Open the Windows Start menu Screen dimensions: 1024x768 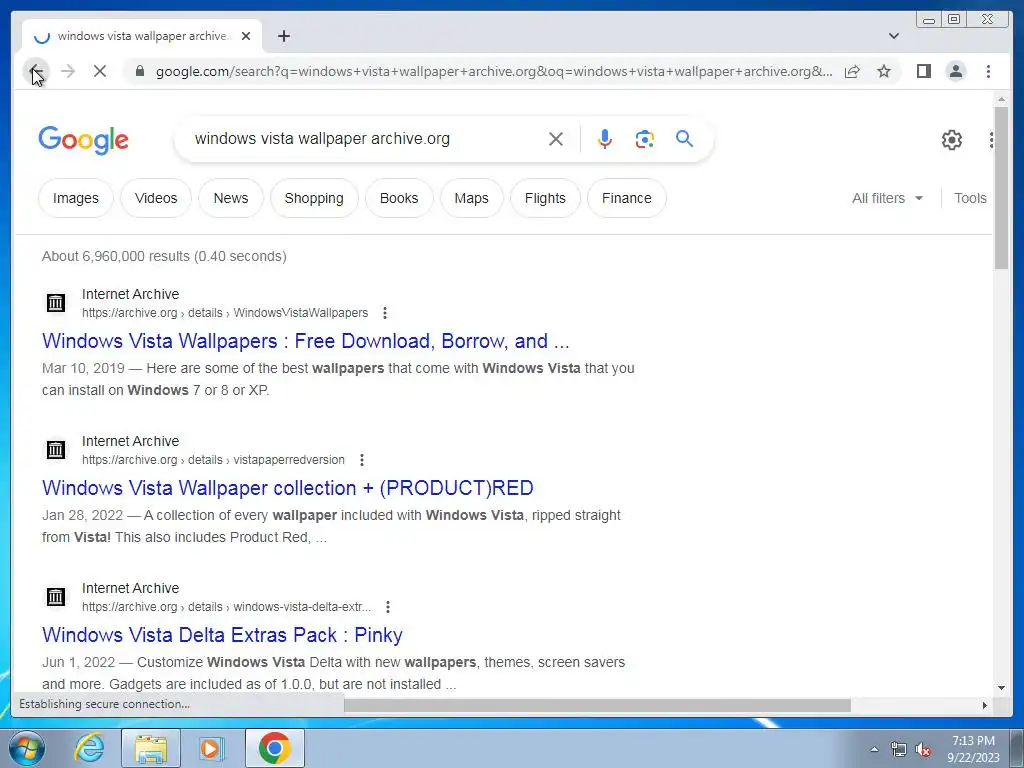click(x=27, y=748)
